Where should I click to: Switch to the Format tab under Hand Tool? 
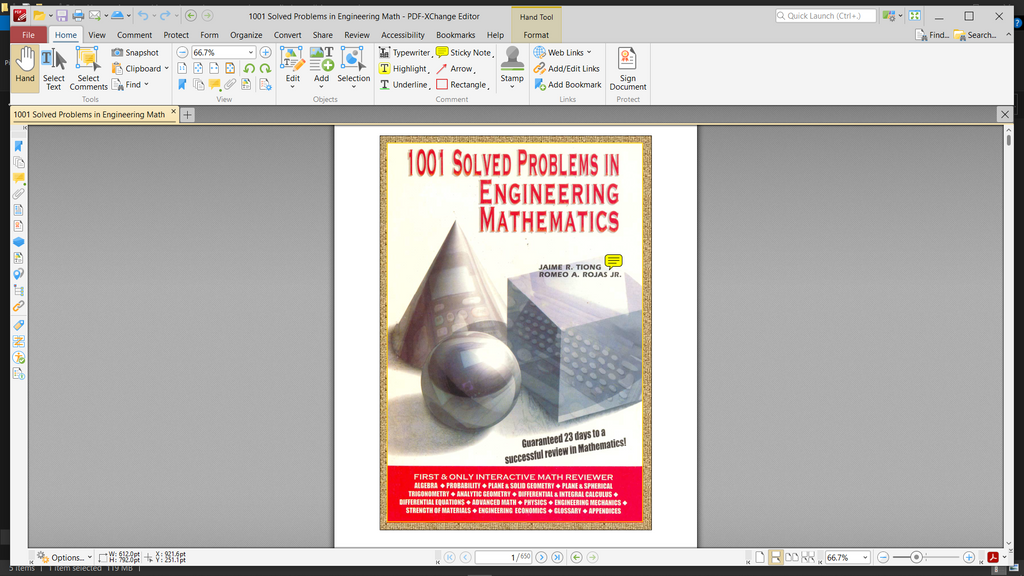coord(536,35)
